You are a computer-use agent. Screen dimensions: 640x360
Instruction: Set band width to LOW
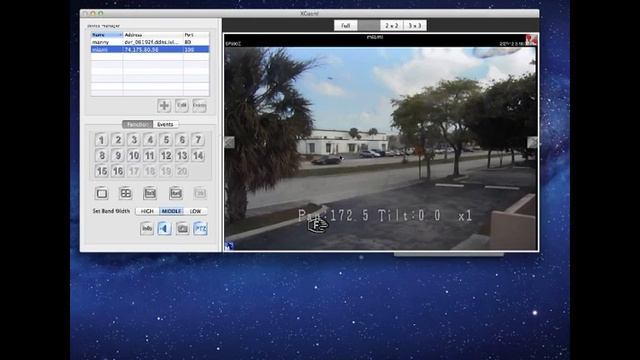click(196, 211)
